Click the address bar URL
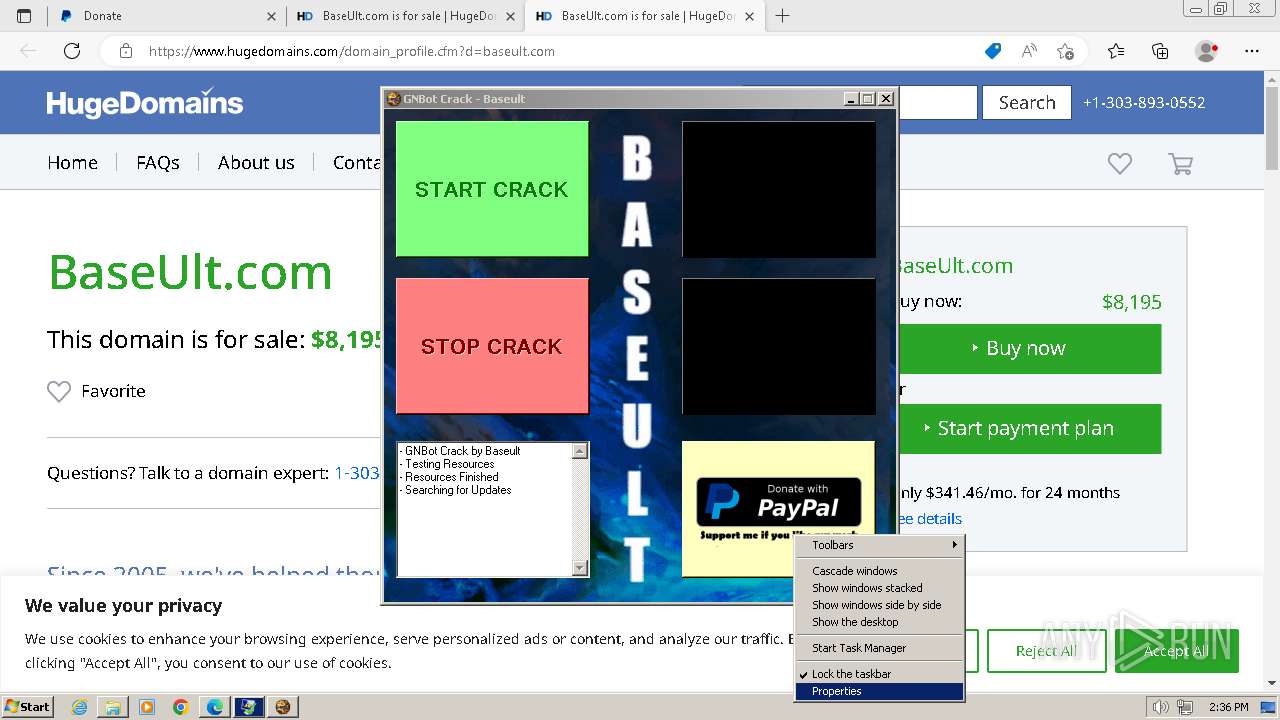The image size is (1280, 720). 351,51
